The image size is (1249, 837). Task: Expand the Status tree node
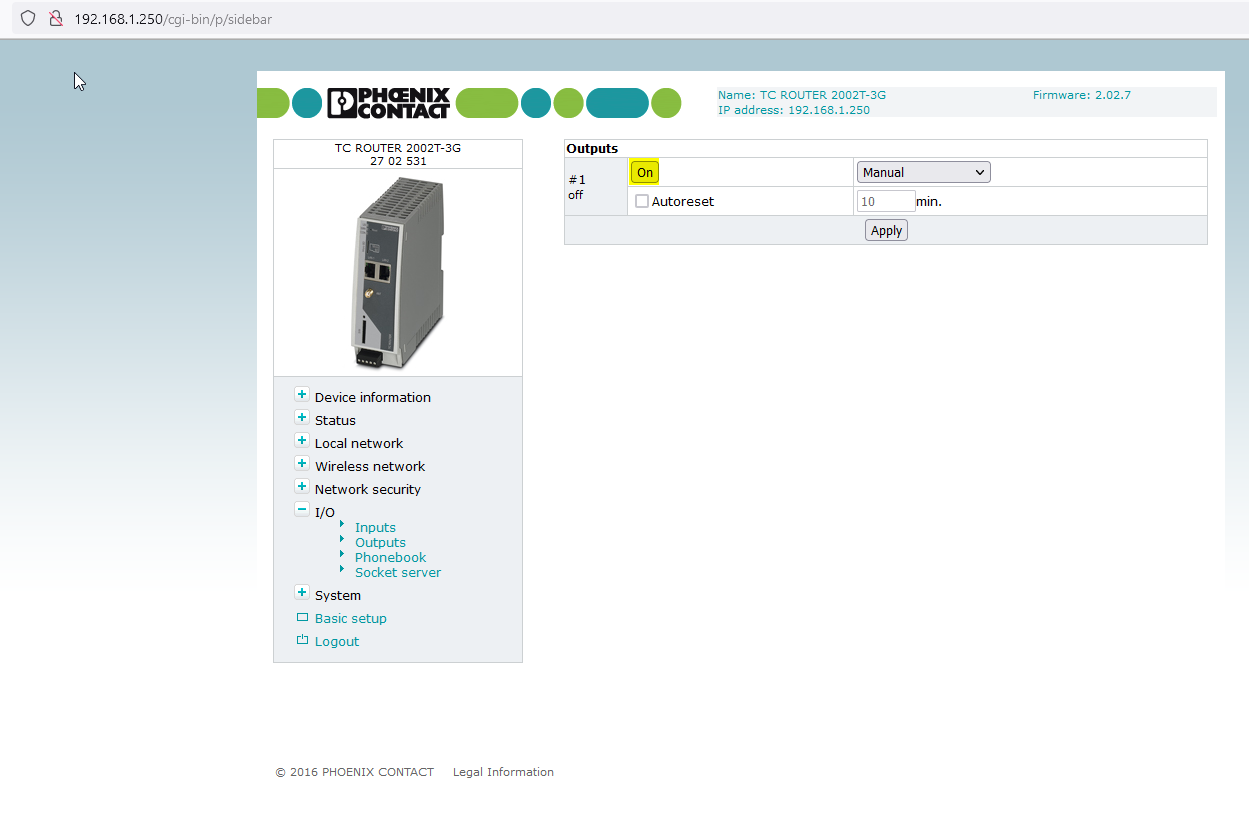302,418
